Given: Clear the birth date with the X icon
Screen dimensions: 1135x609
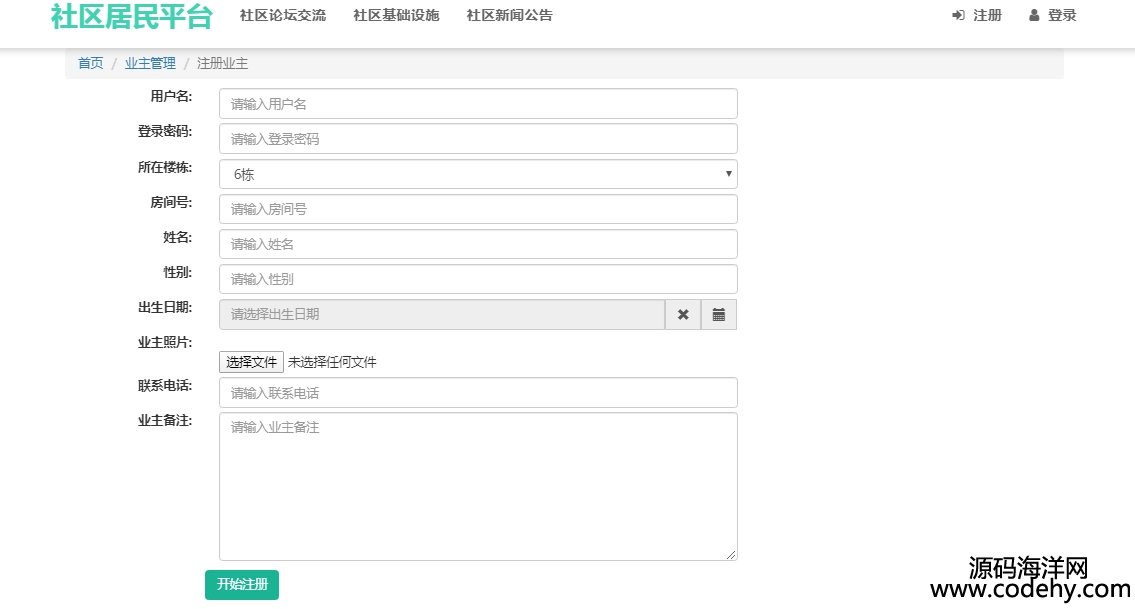Looking at the screenshot, I should pyautogui.click(x=683, y=314).
